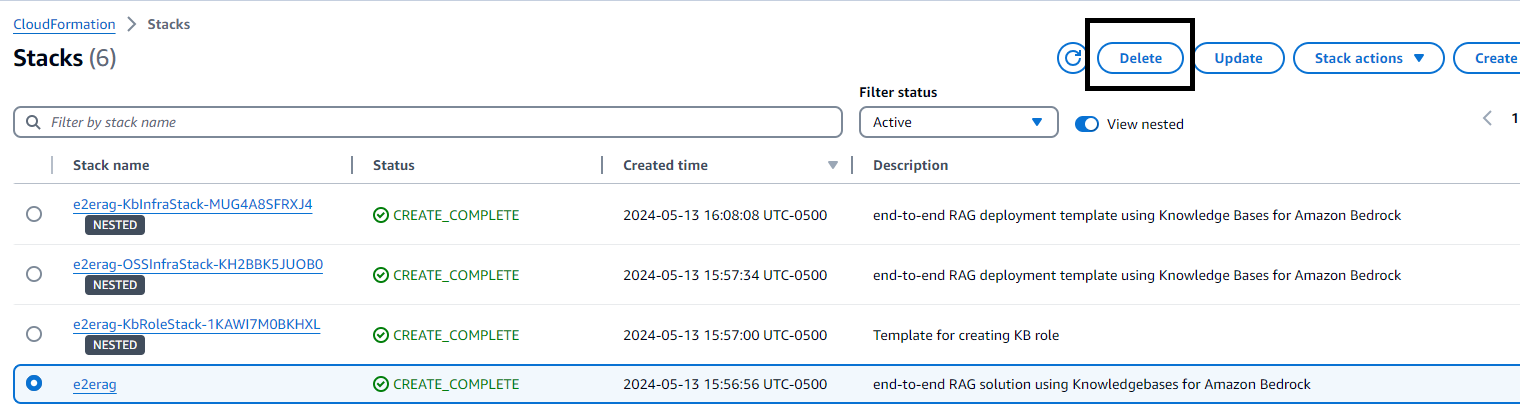Go to CloudFormation breadcrumb link
The height and width of the screenshot is (411, 1520).
point(64,24)
